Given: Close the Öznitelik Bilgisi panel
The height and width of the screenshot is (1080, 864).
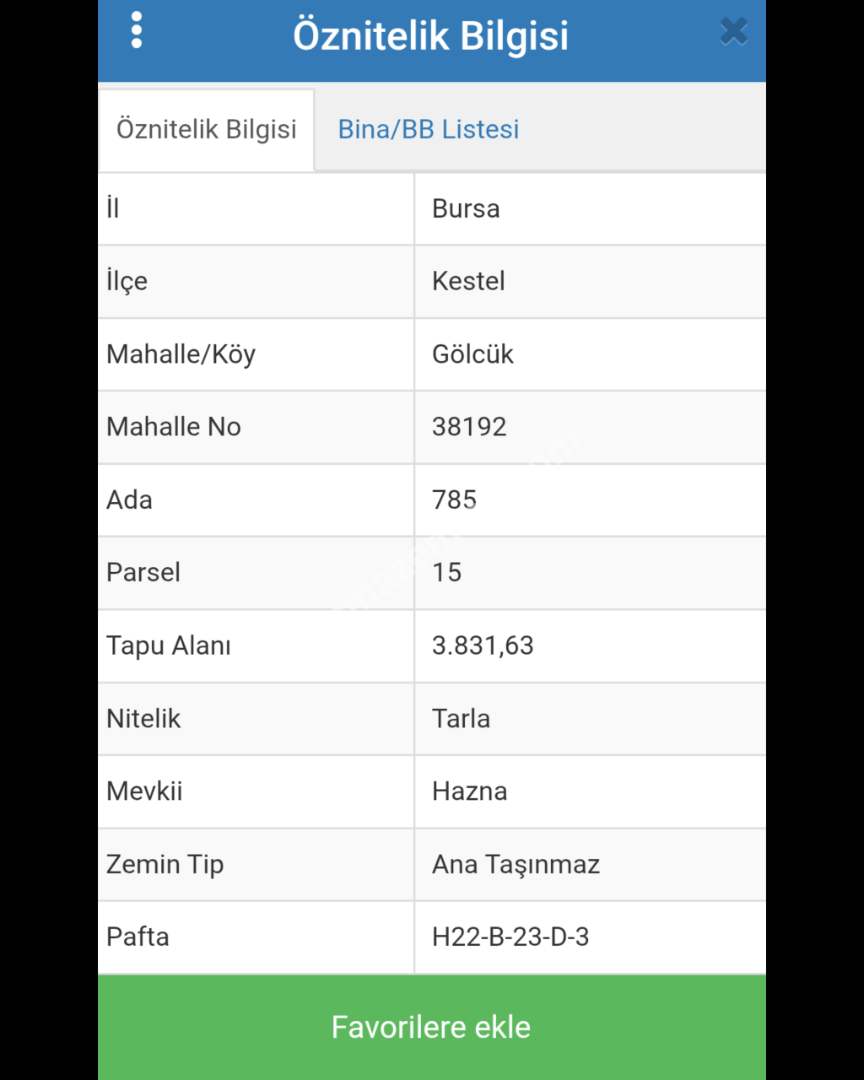Looking at the screenshot, I should pos(733,32).
